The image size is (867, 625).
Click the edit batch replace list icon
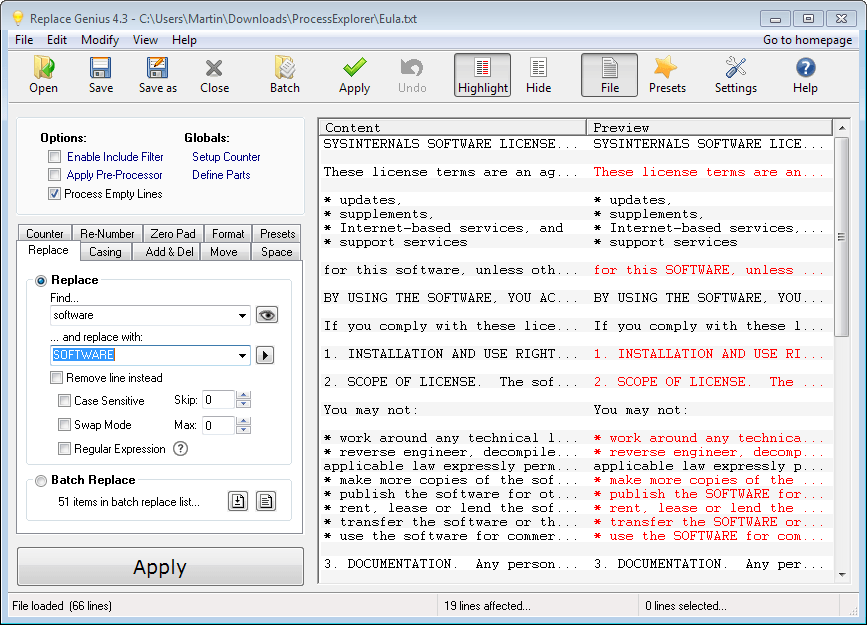point(266,501)
